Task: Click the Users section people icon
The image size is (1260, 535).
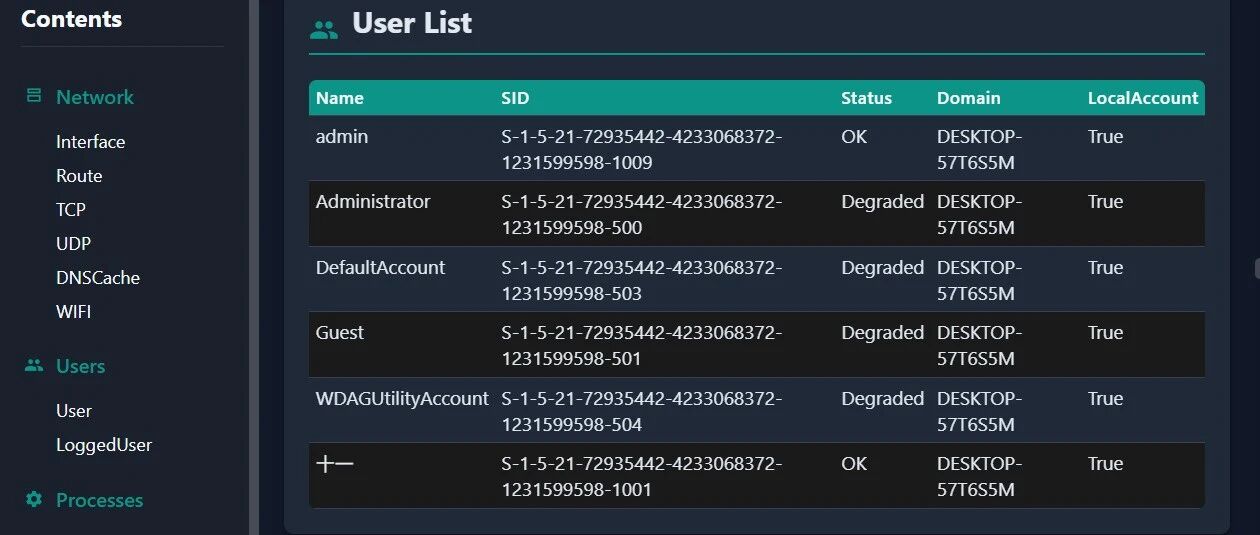Action: (34, 366)
